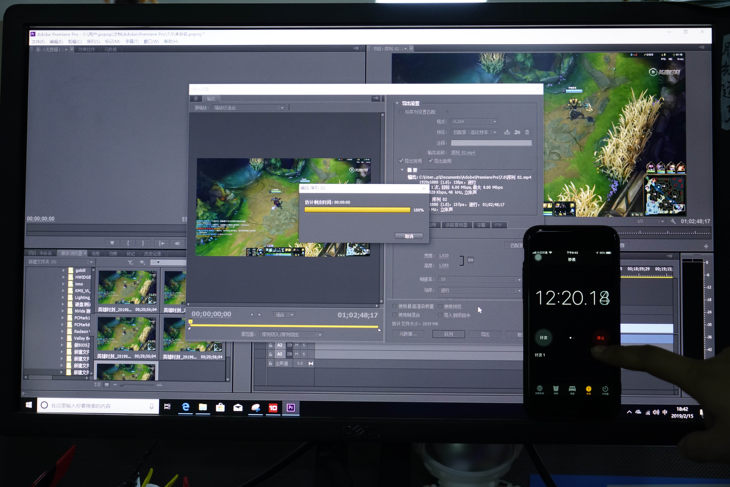Click the Windows Start button
The width and height of the screenshot is (730, 487).
[x=29, y=405]
